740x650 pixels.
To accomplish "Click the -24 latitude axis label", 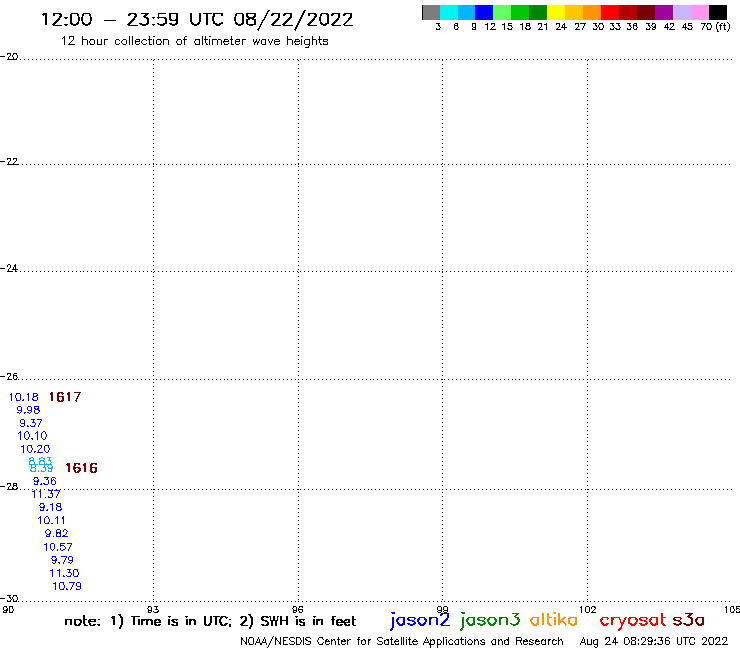I will coord(9,268).
